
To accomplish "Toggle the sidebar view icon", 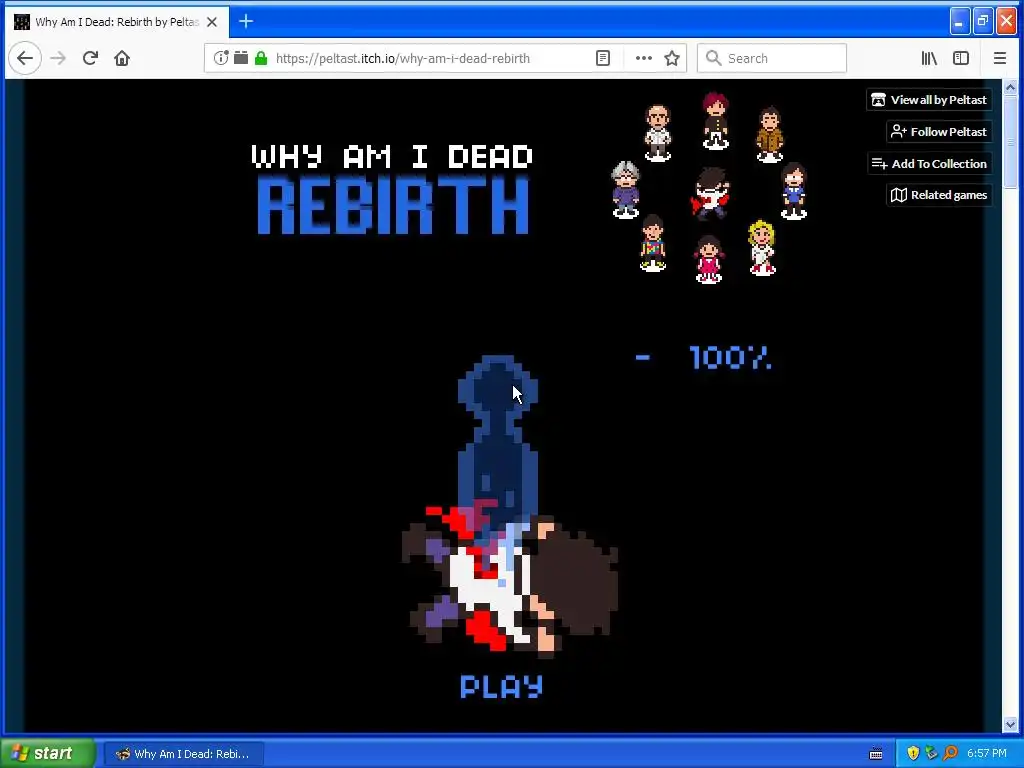I will coord(961,58).
